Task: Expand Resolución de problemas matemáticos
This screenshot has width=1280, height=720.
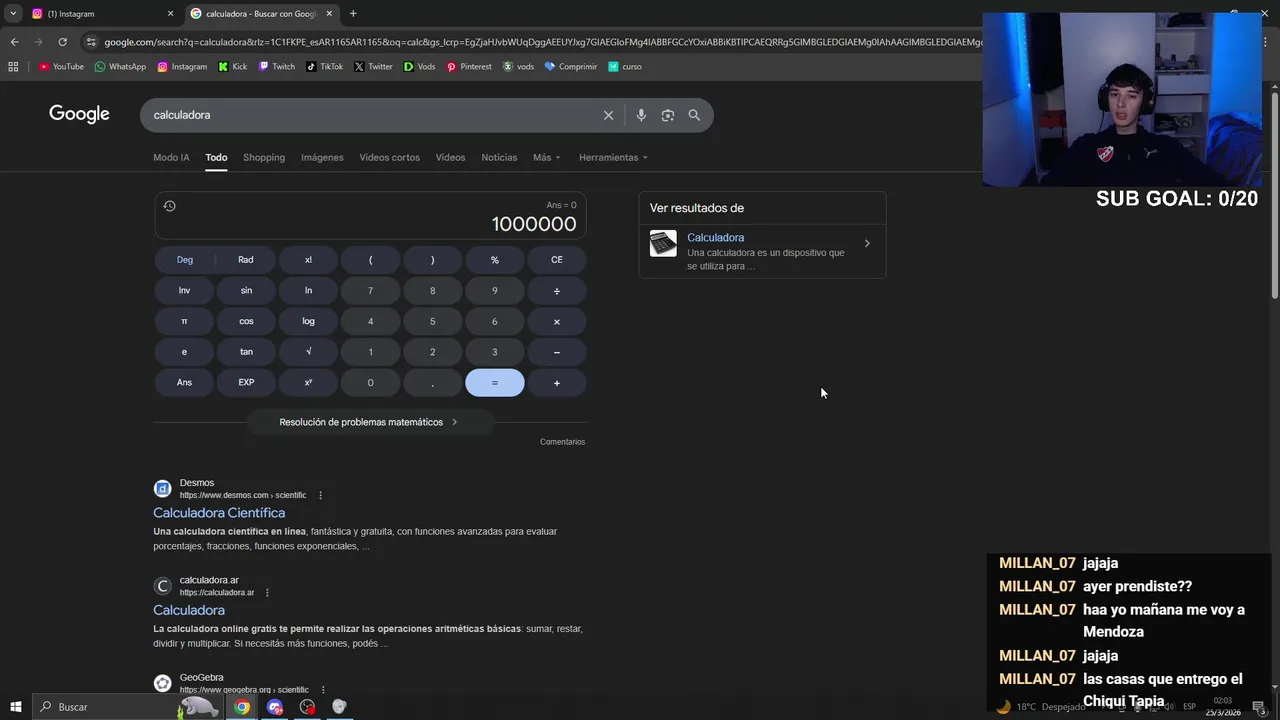Action: click(370, 422)
